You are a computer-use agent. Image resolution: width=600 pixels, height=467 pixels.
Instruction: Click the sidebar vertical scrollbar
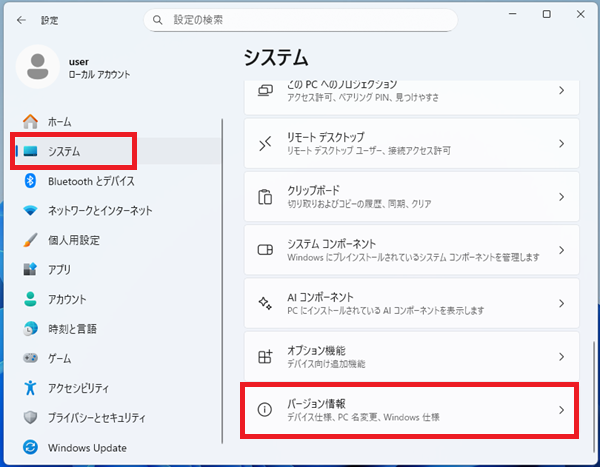pos(222,281)
